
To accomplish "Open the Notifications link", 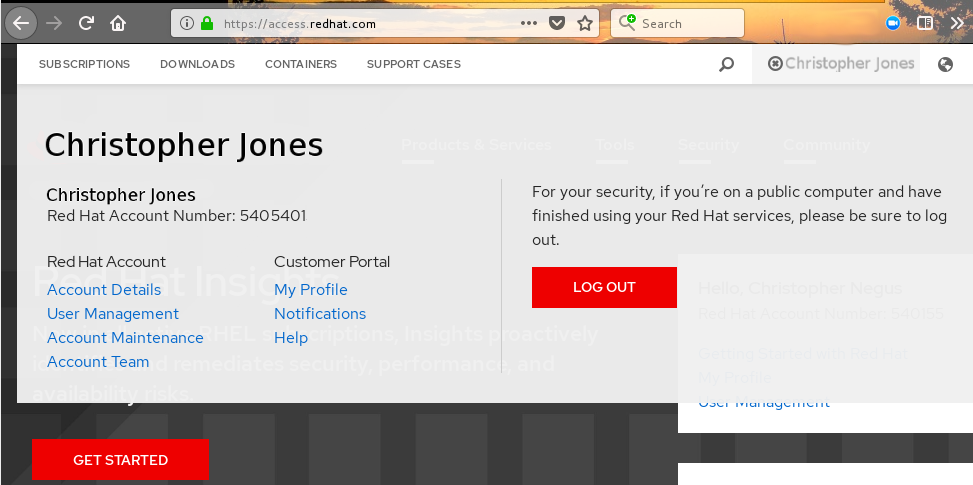I will pyautogui.click(x=320, y=314).
